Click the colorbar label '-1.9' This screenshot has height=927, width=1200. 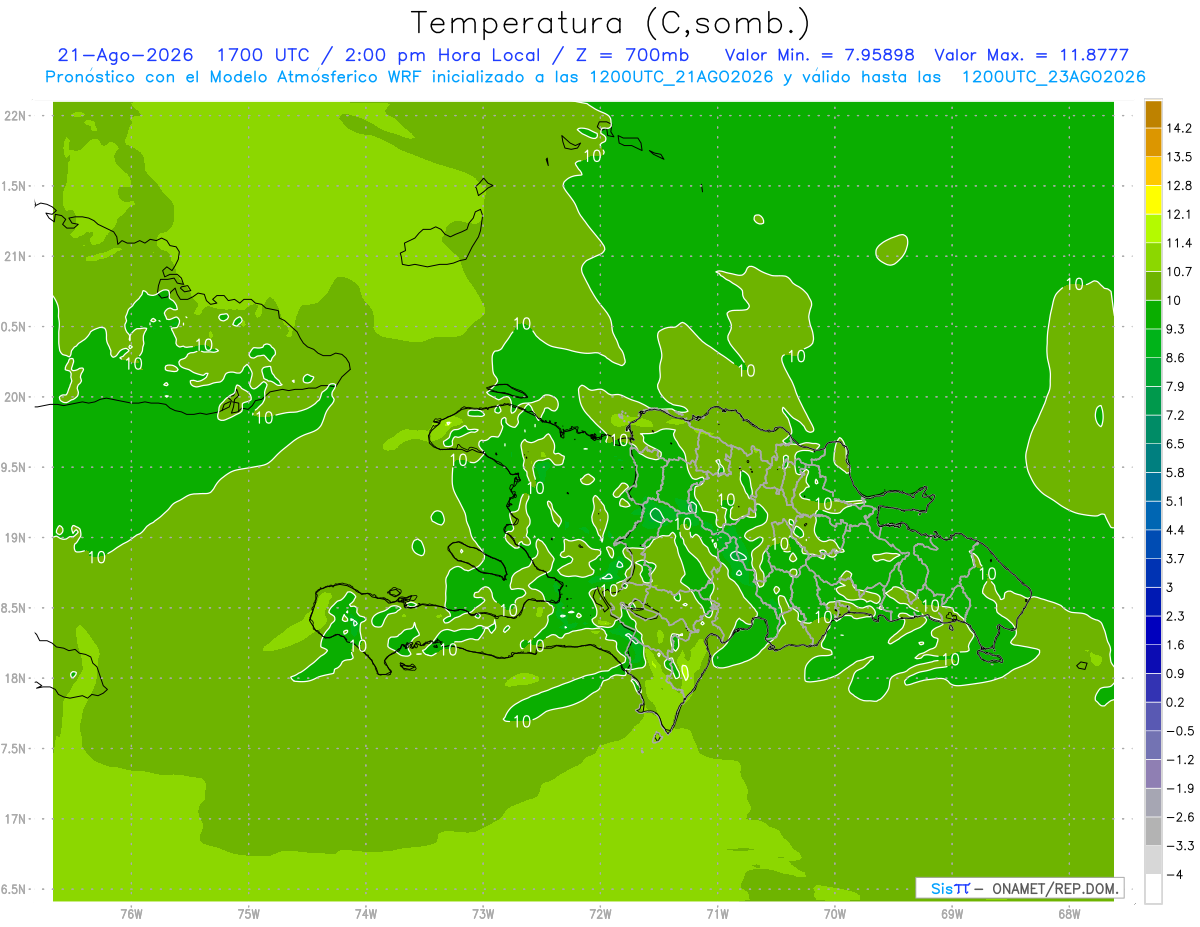tap(1179, 788)
